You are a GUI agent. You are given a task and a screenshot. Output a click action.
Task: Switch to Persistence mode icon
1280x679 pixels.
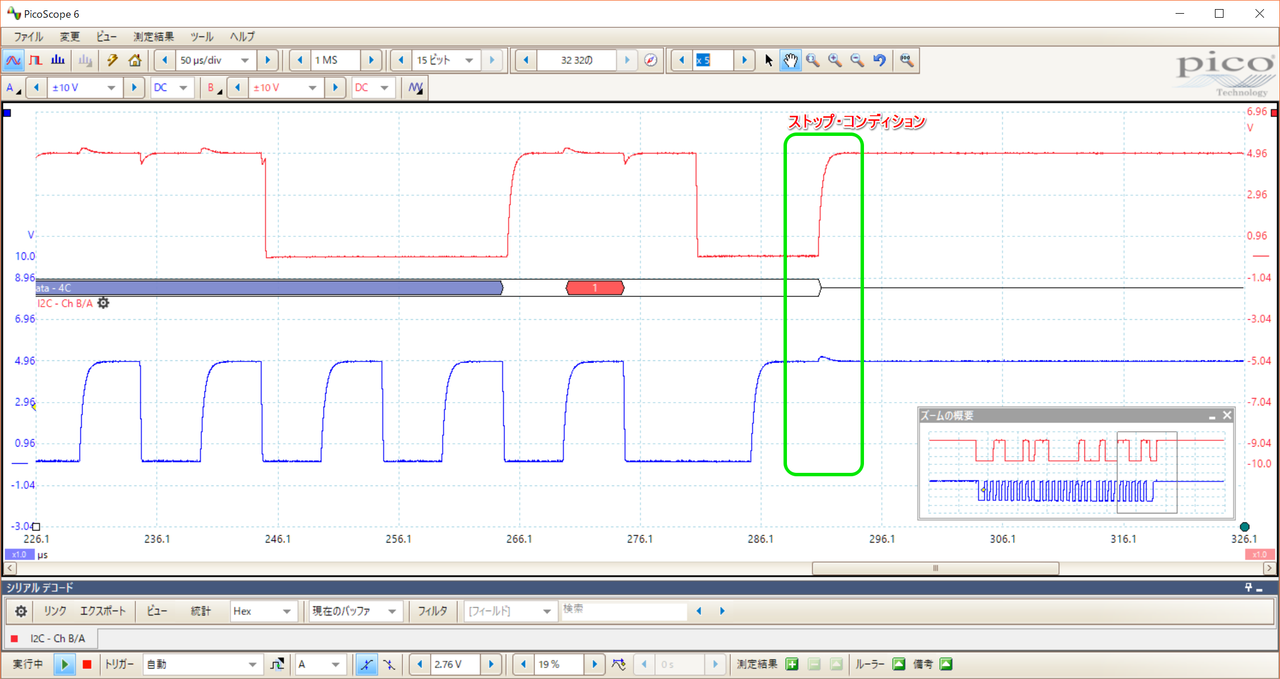click(36, 60)
